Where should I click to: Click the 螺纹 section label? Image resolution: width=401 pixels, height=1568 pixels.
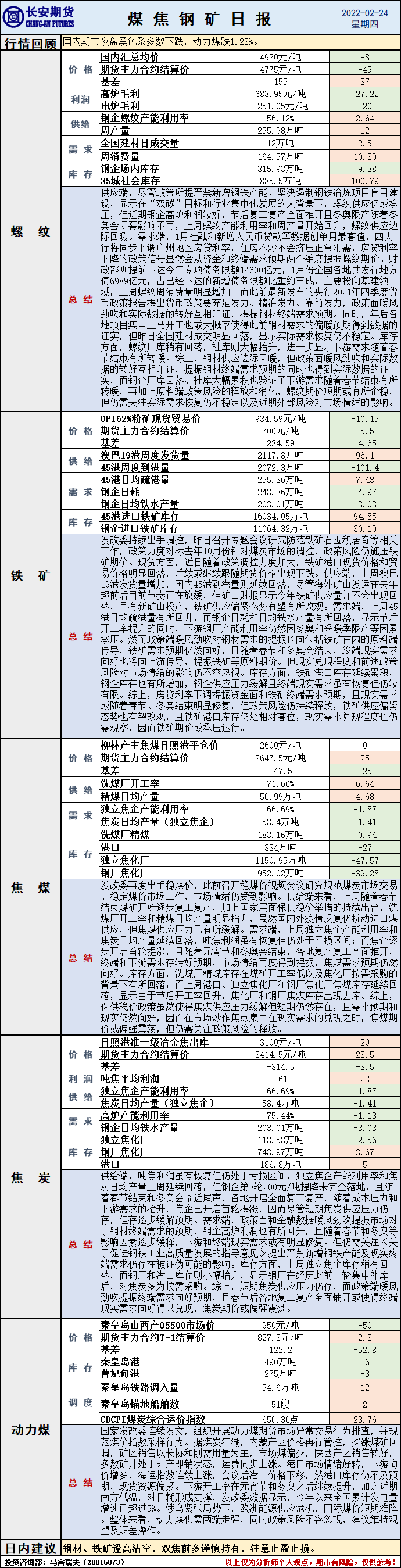point(30,232)
